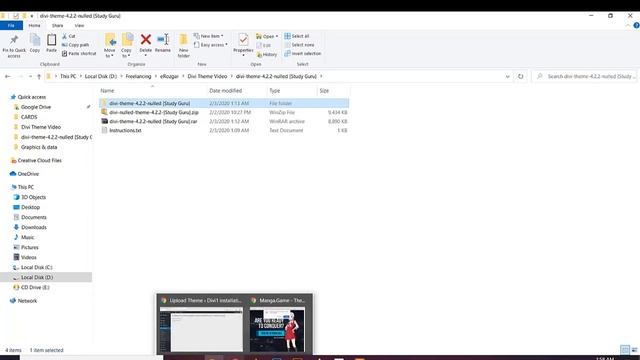This screenshot has width=640, height=360.
Task: Open the New item dropdown
Action: (x=209, y=36)
